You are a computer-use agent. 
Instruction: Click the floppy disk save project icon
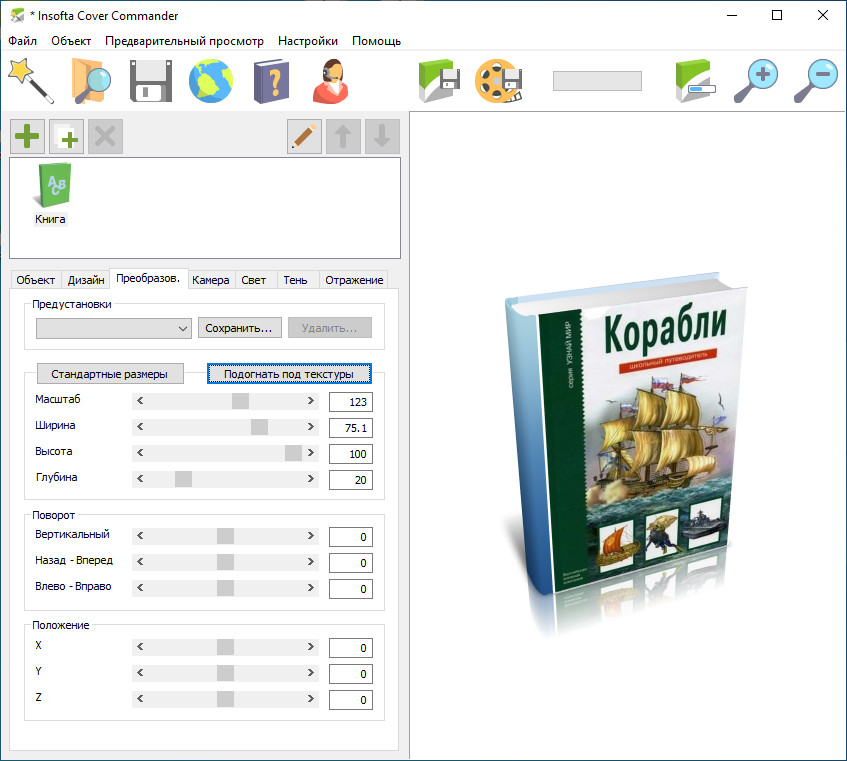point(151,80)
